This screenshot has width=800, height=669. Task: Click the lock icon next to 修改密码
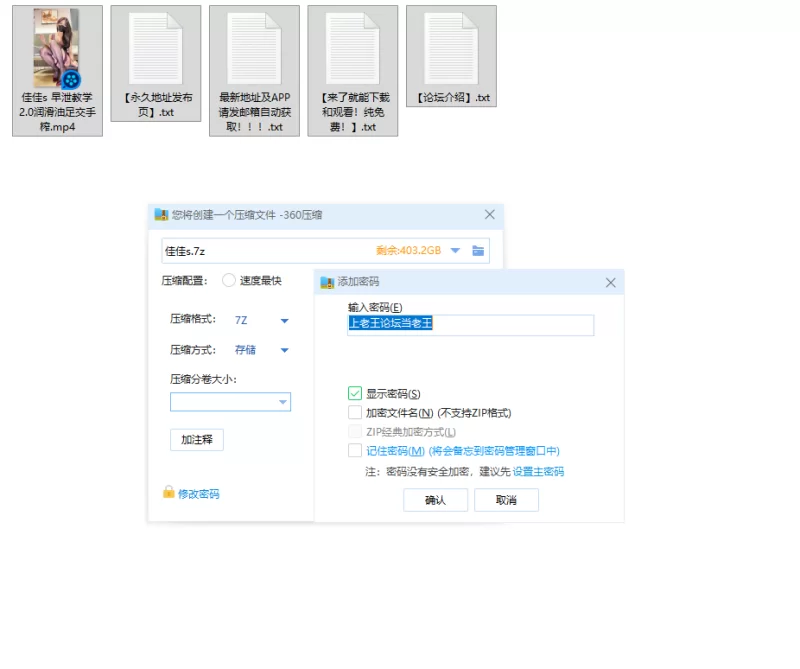(x=168, y=492)
